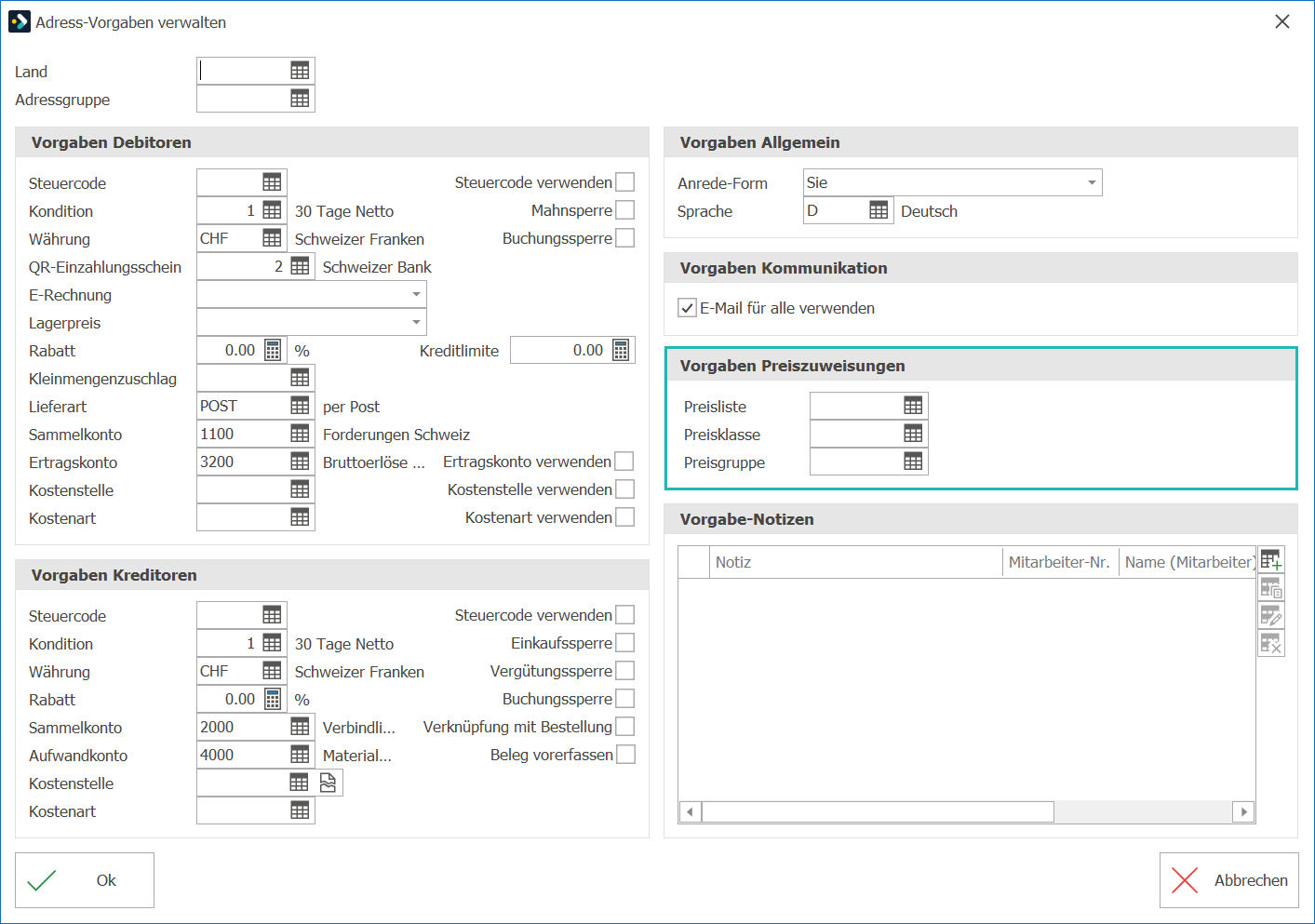Click the notes horizontal scrollbar thumb
The image size is (1315, 924).
878,811
